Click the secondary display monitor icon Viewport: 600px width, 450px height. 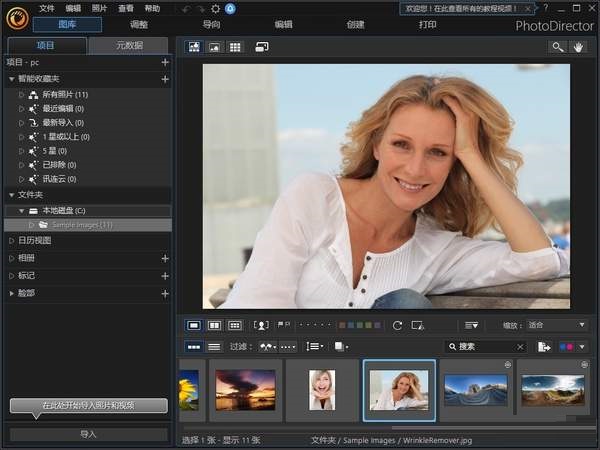(x=262, y=47)
